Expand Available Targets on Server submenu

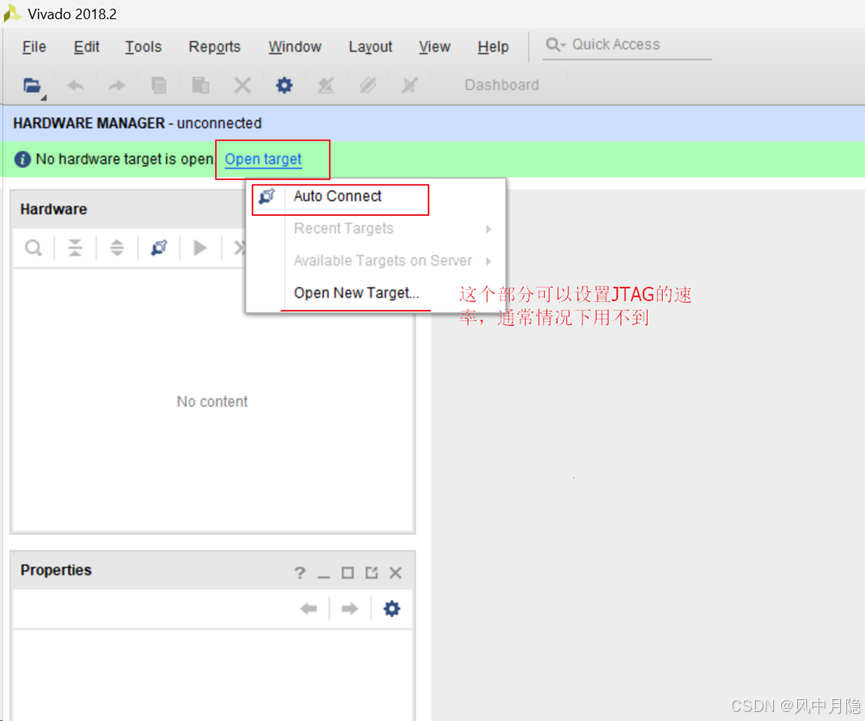[x=376, y=260]
